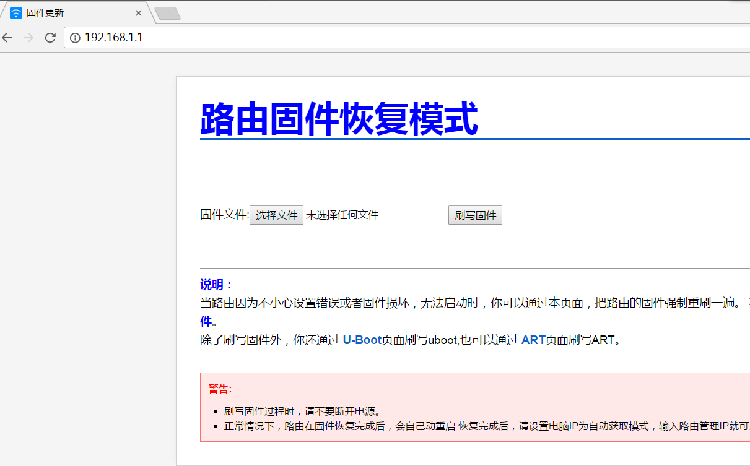Viewport: 750px width, 466px height.
Task: Click the blue bold 件 link text
Action: (206, 321)
